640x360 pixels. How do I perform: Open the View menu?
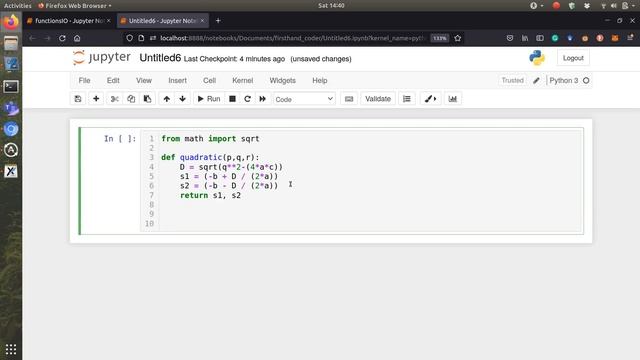(144, 80)
